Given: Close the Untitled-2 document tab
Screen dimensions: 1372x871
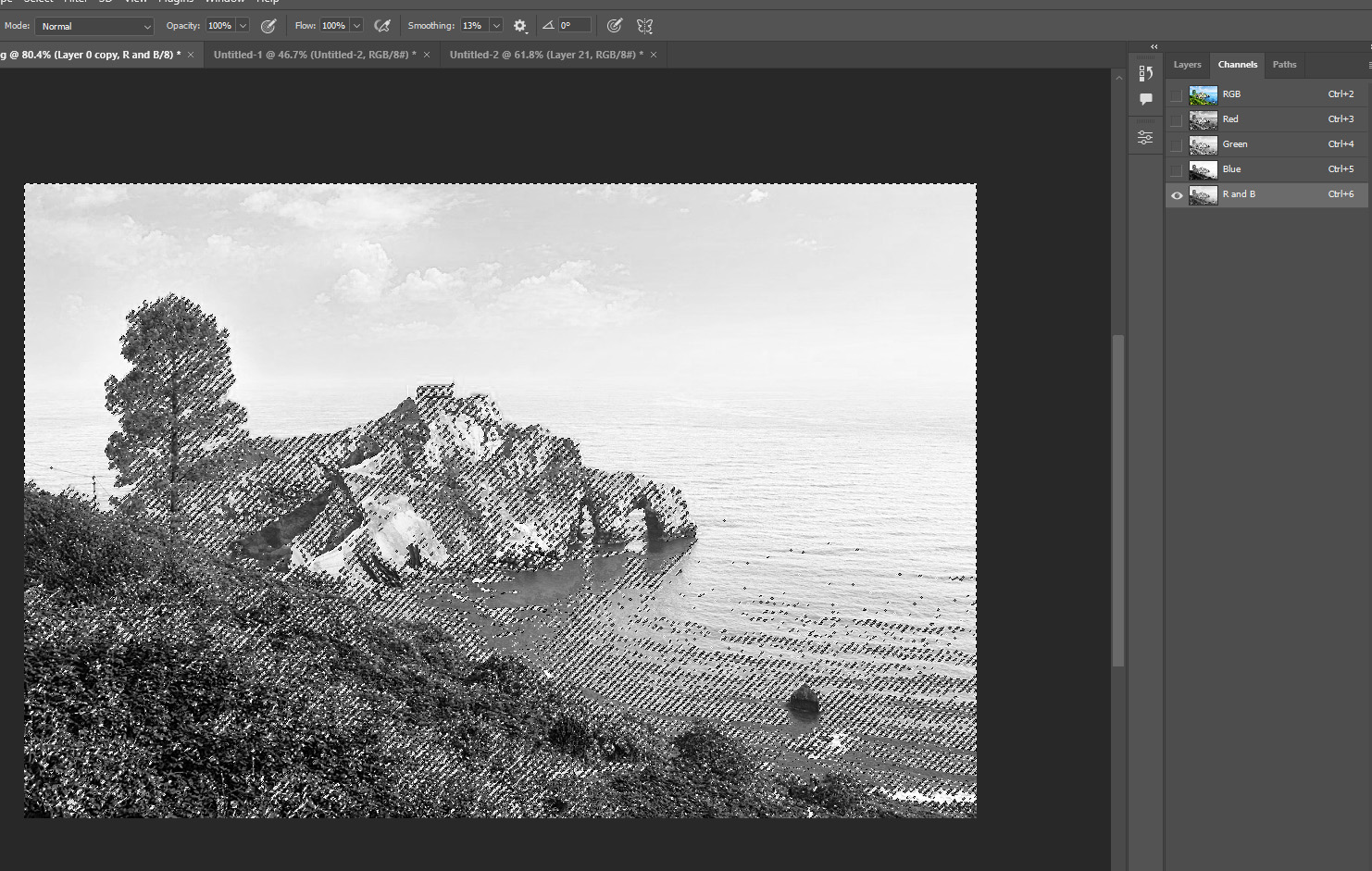Looking at the screenshot, I should [x=654, y=55].
